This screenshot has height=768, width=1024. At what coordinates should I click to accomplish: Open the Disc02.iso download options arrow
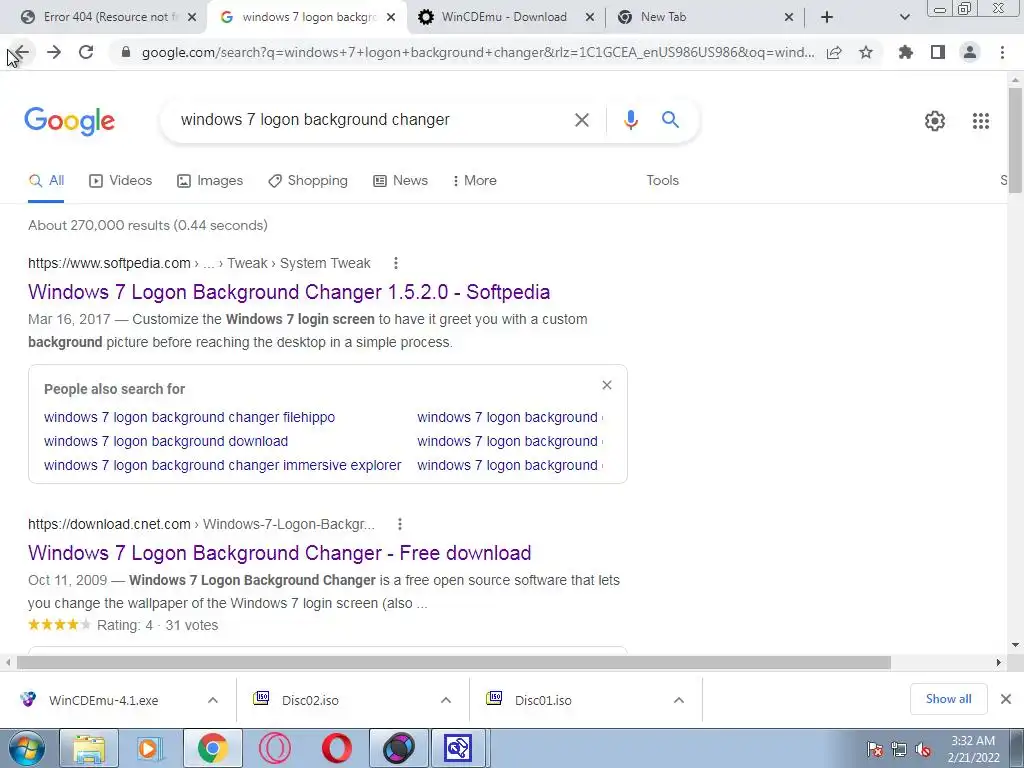(446, 700)
